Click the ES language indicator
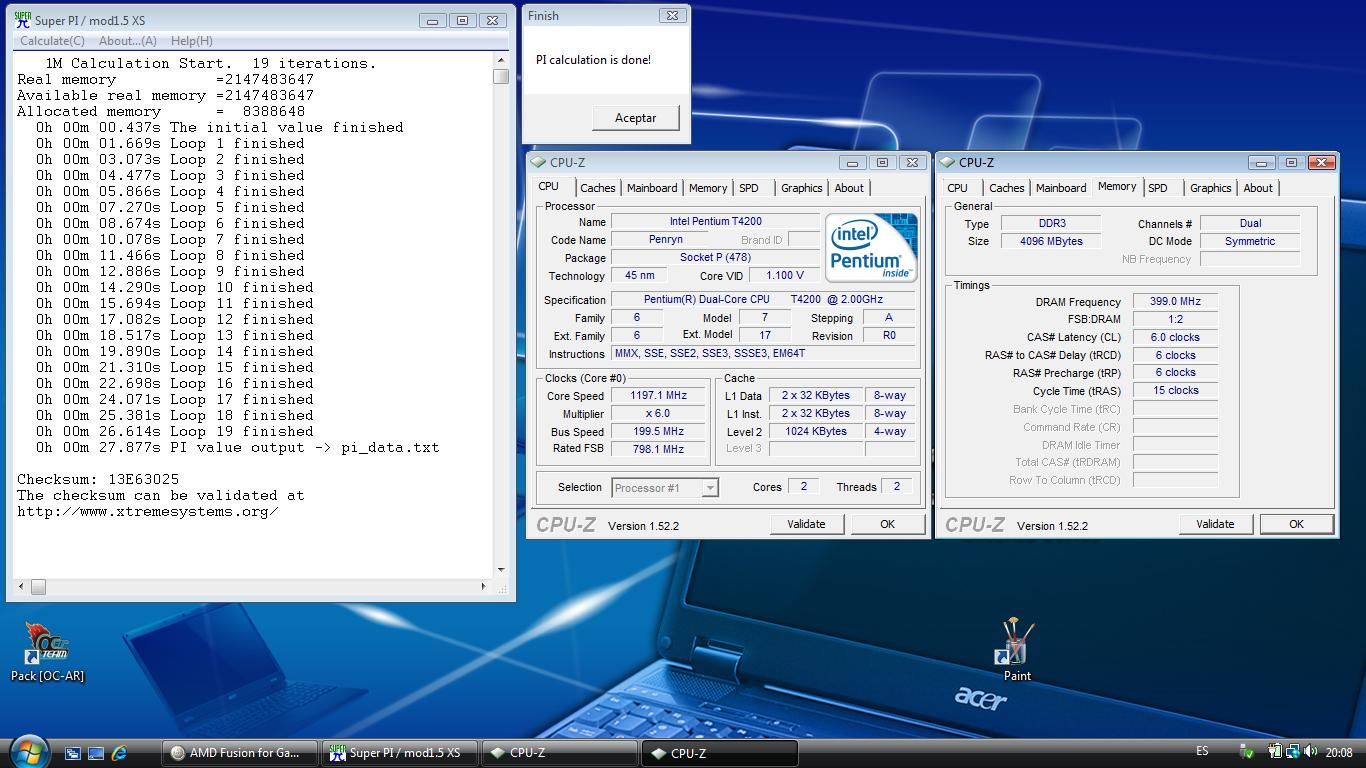 click(x=1202, y=752)
